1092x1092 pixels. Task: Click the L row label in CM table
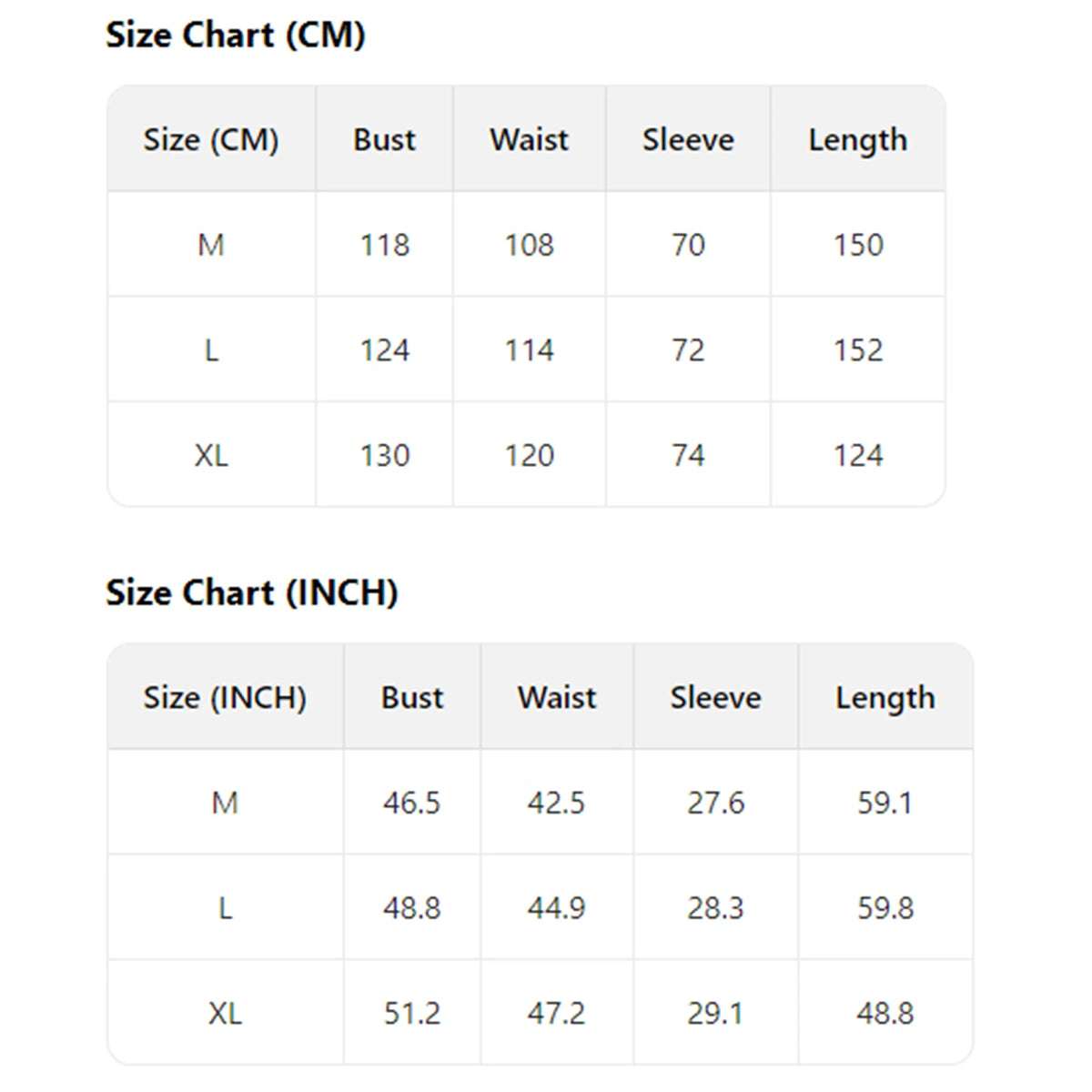click(211, 350)
